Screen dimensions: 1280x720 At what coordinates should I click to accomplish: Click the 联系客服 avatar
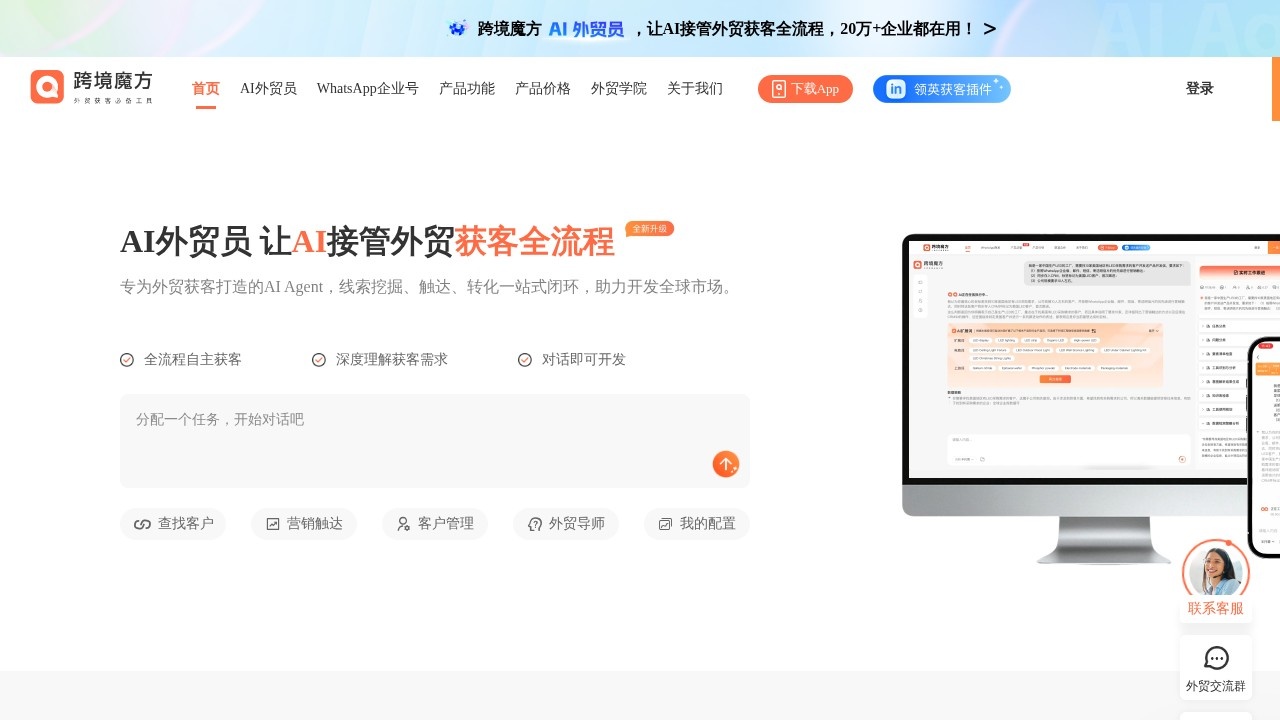[1216, 570]
